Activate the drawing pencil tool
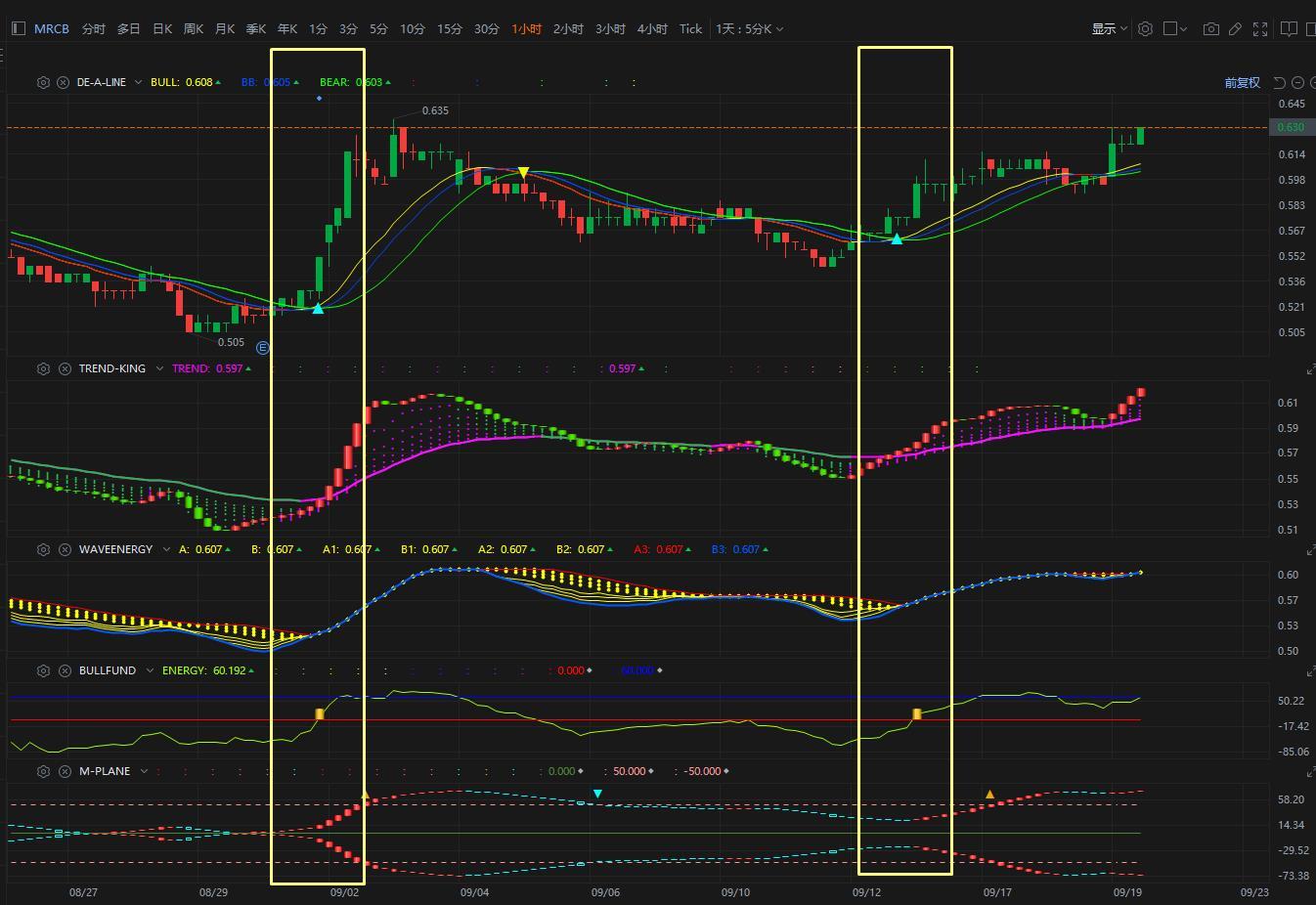 1235,28
